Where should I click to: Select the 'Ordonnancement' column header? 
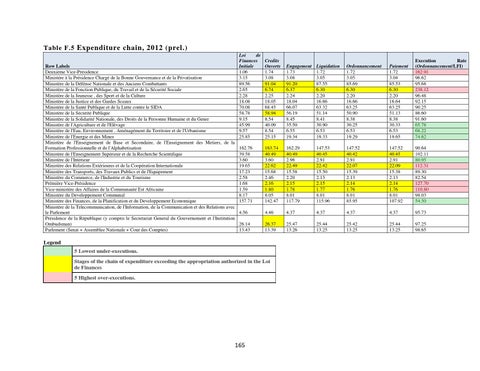[x=366, y=61]
